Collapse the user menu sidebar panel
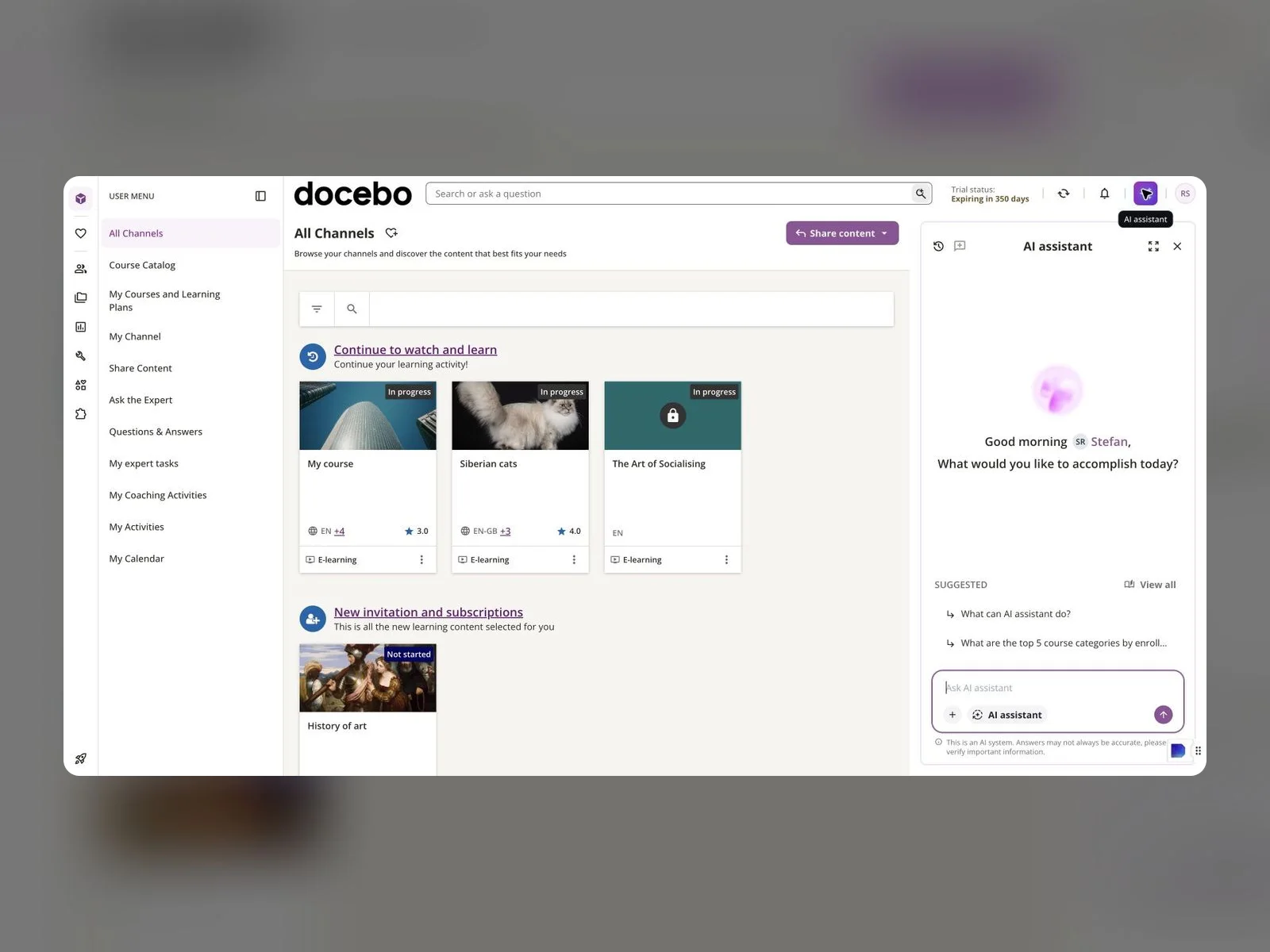 260,196
